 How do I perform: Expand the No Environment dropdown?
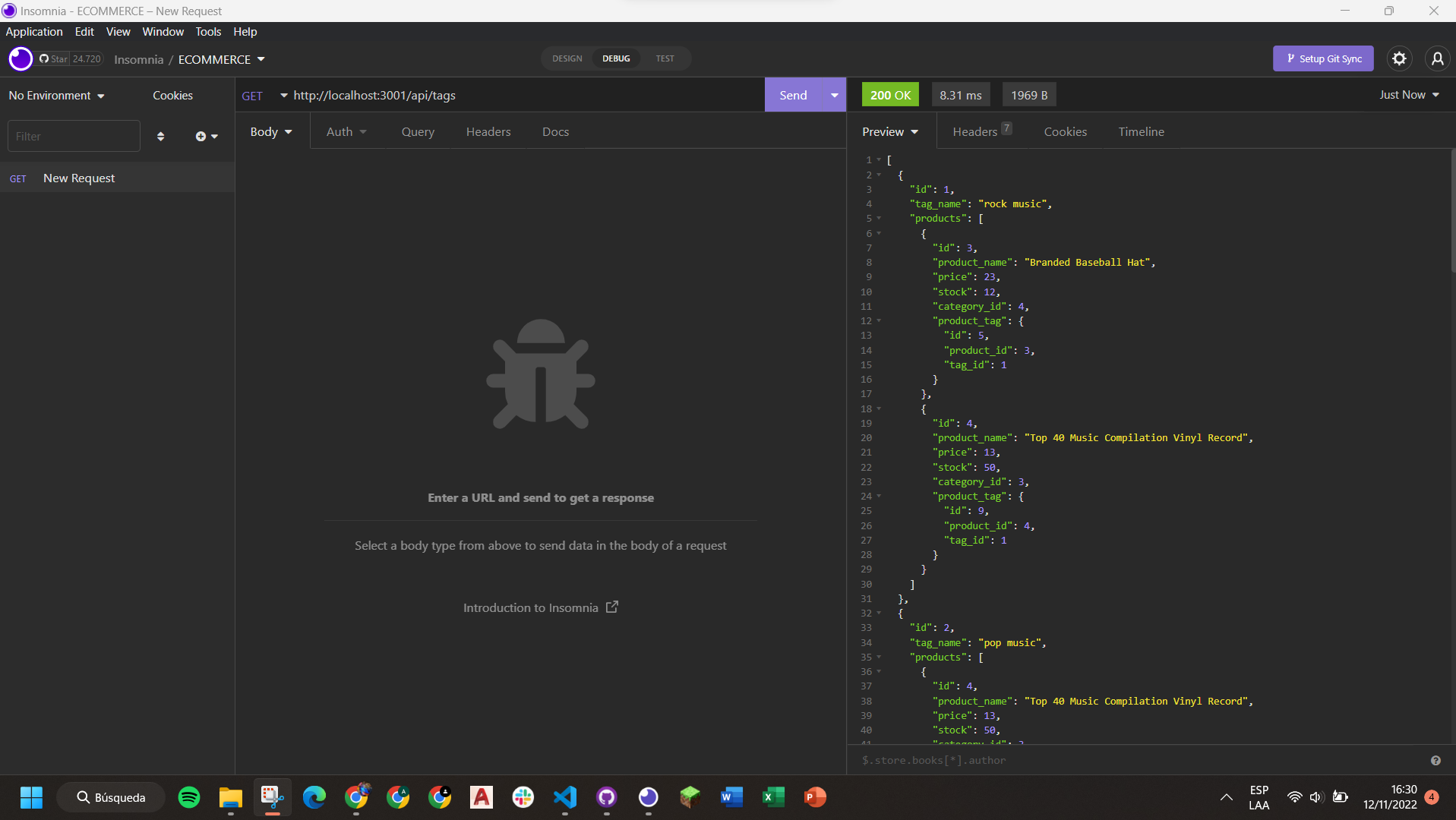[x=55, y=95]
